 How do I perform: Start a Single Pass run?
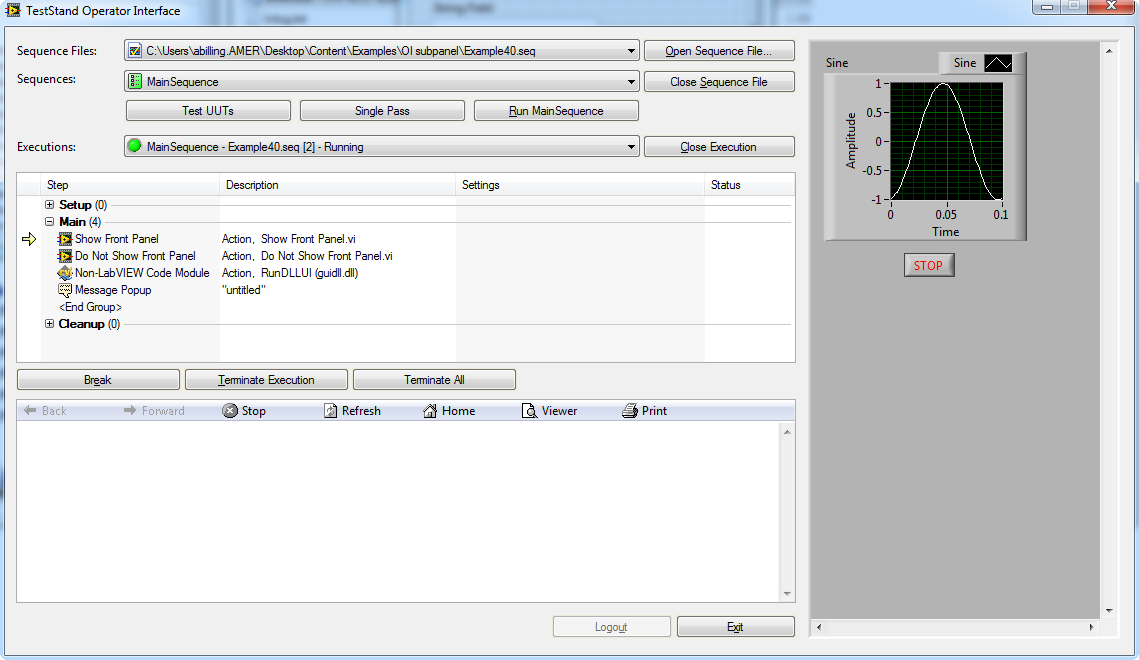pyautogui.click(x=381, y=110)
